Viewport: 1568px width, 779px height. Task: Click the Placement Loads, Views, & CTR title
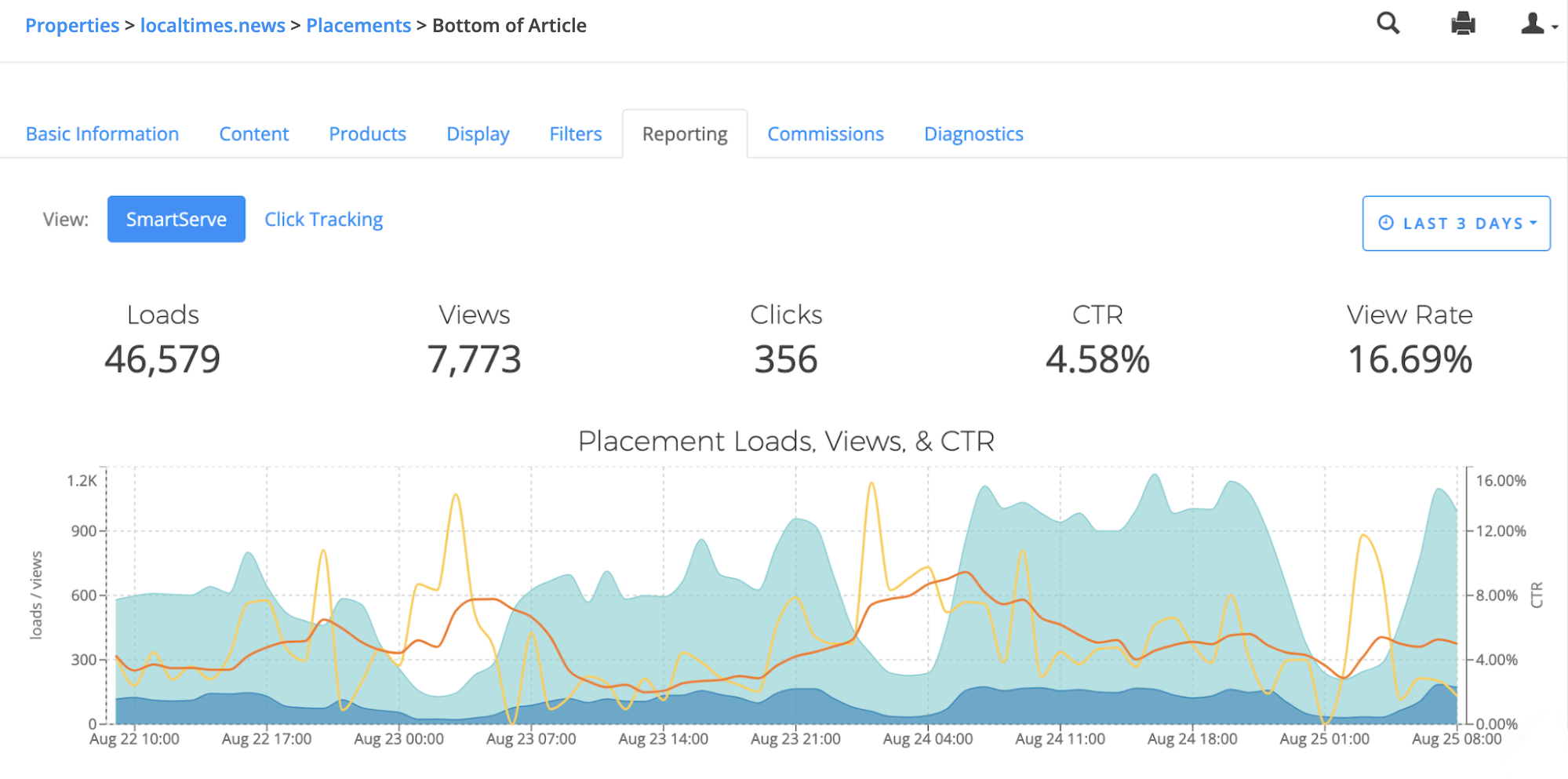coord(786,442)
